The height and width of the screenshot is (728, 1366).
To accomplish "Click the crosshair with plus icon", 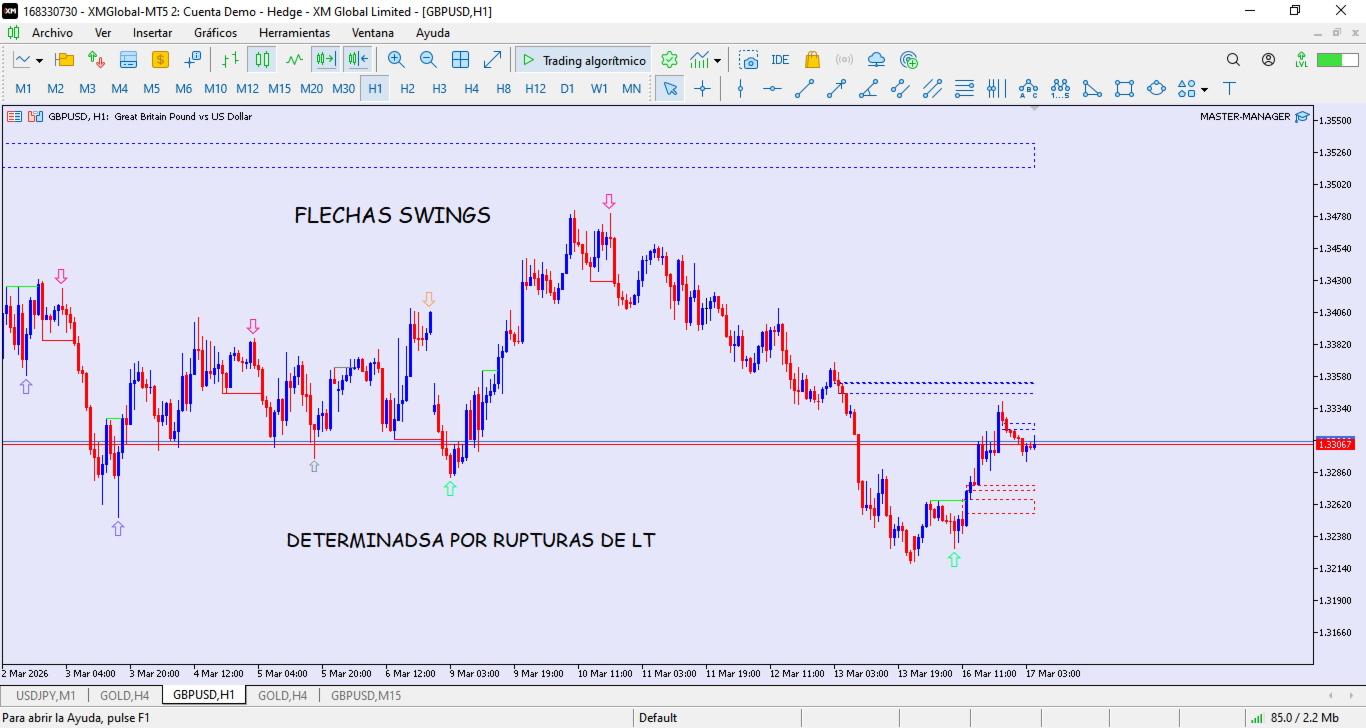I will 192,60.
